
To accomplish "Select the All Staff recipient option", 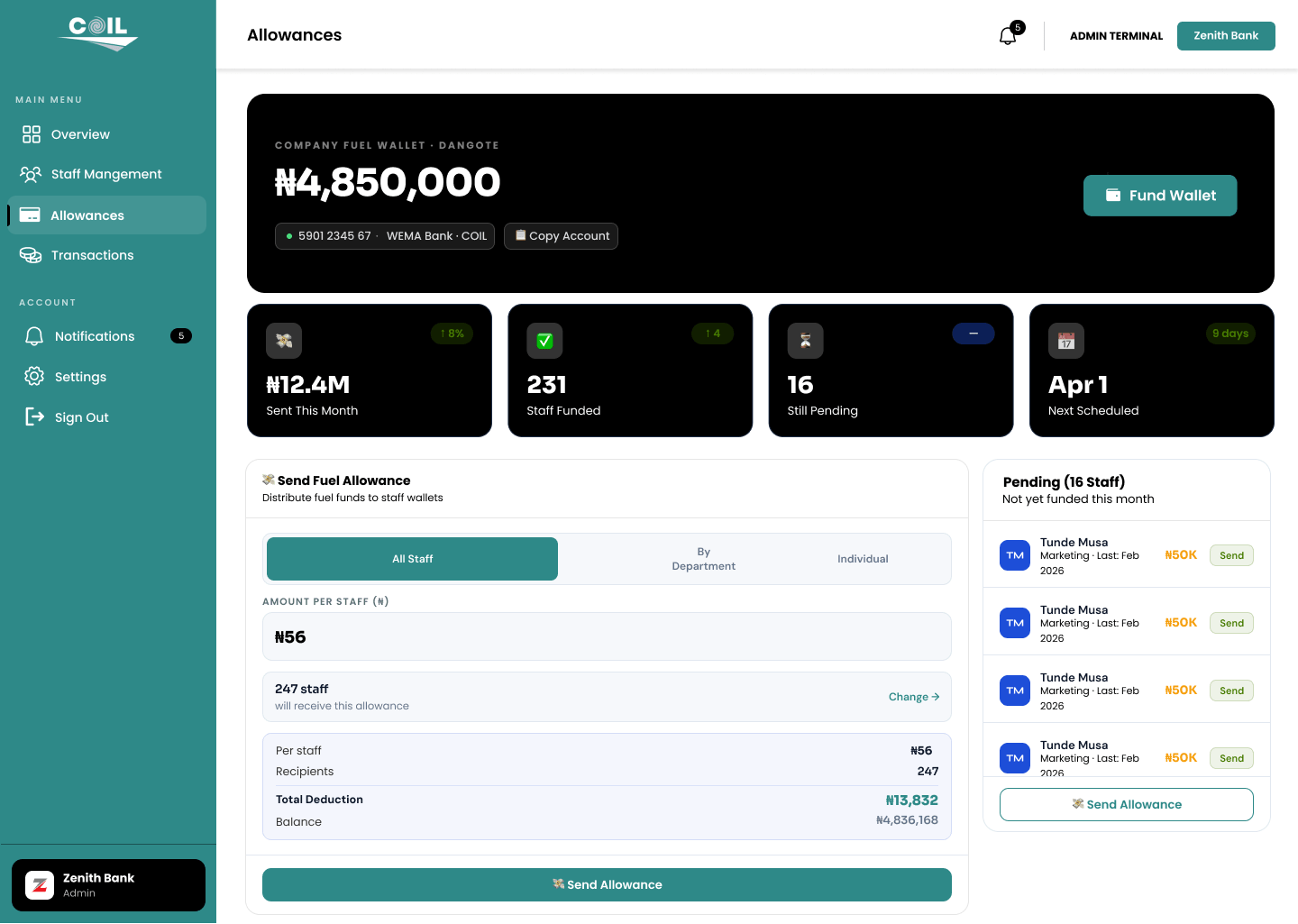I will [412, 559].
